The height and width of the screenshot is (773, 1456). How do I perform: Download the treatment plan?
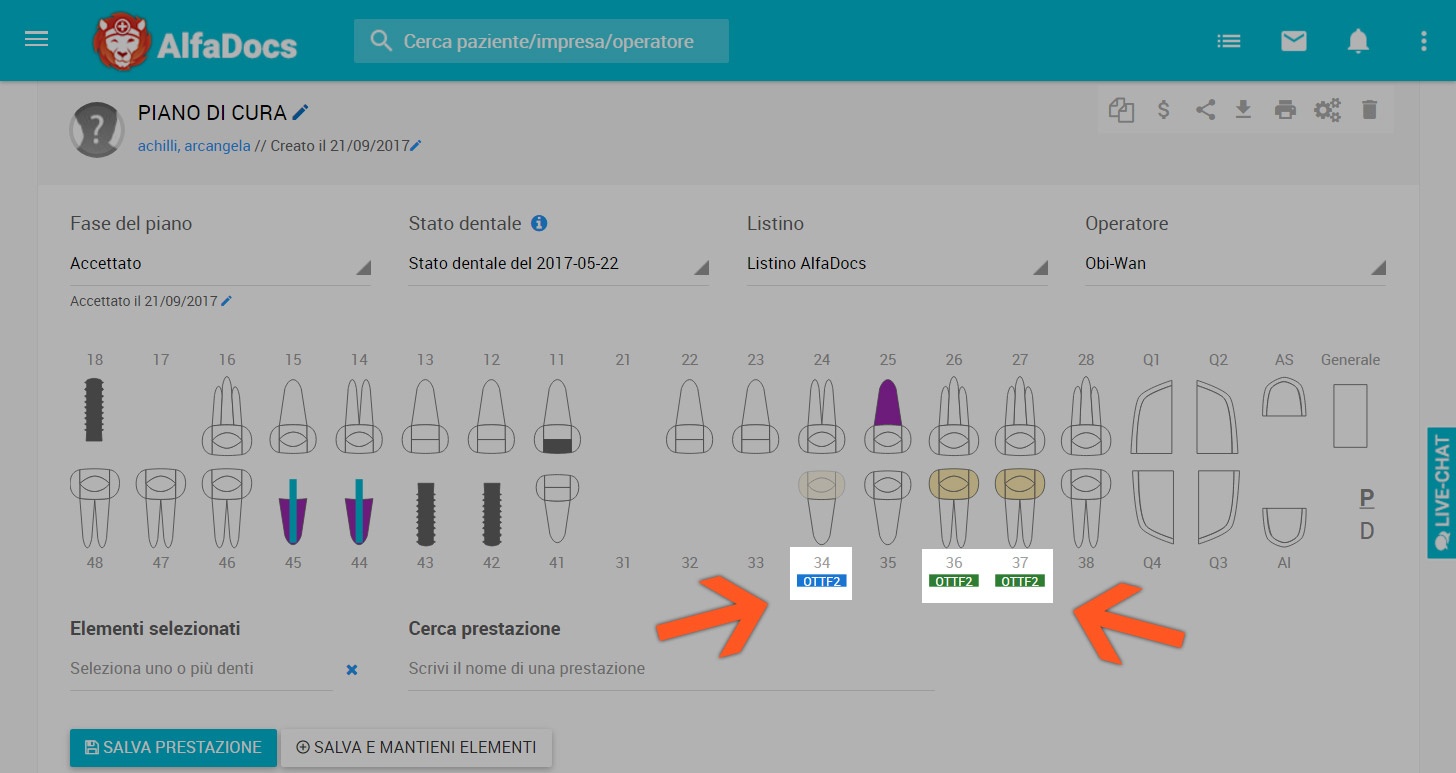(x=1243, y=110)
